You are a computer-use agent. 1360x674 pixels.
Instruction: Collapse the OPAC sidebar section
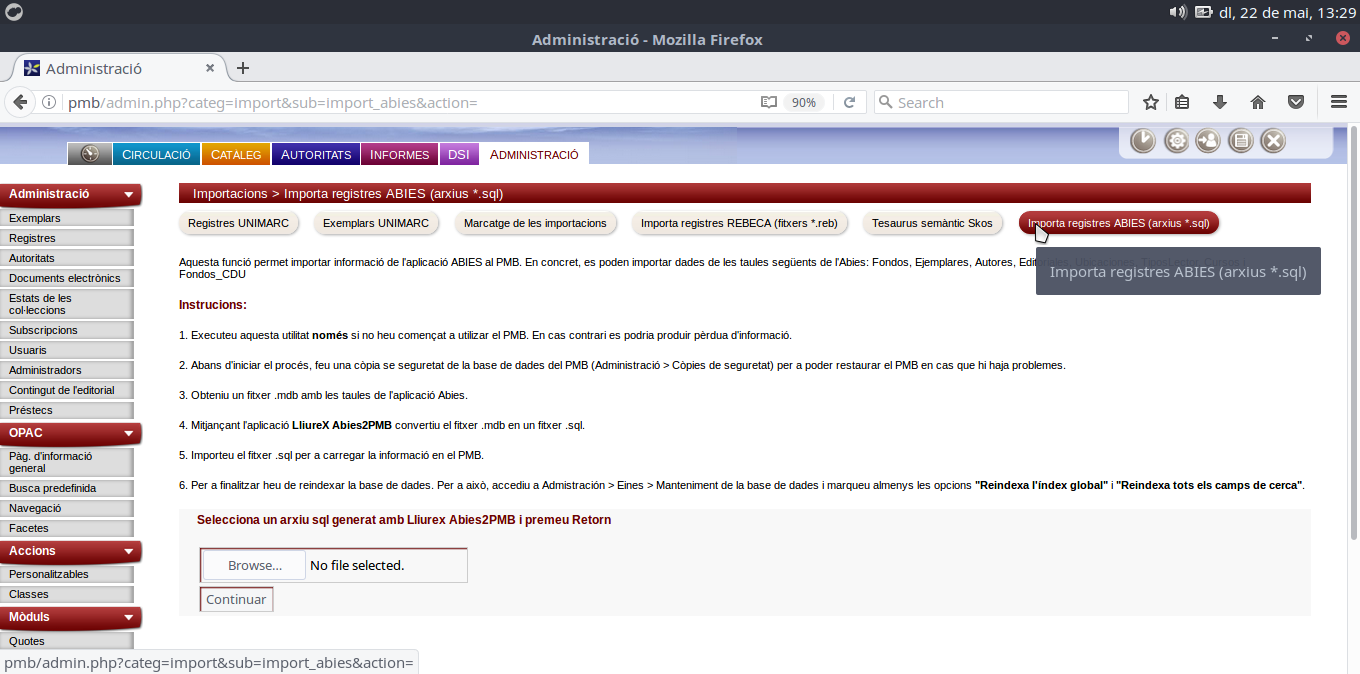(x=128, y=433)
